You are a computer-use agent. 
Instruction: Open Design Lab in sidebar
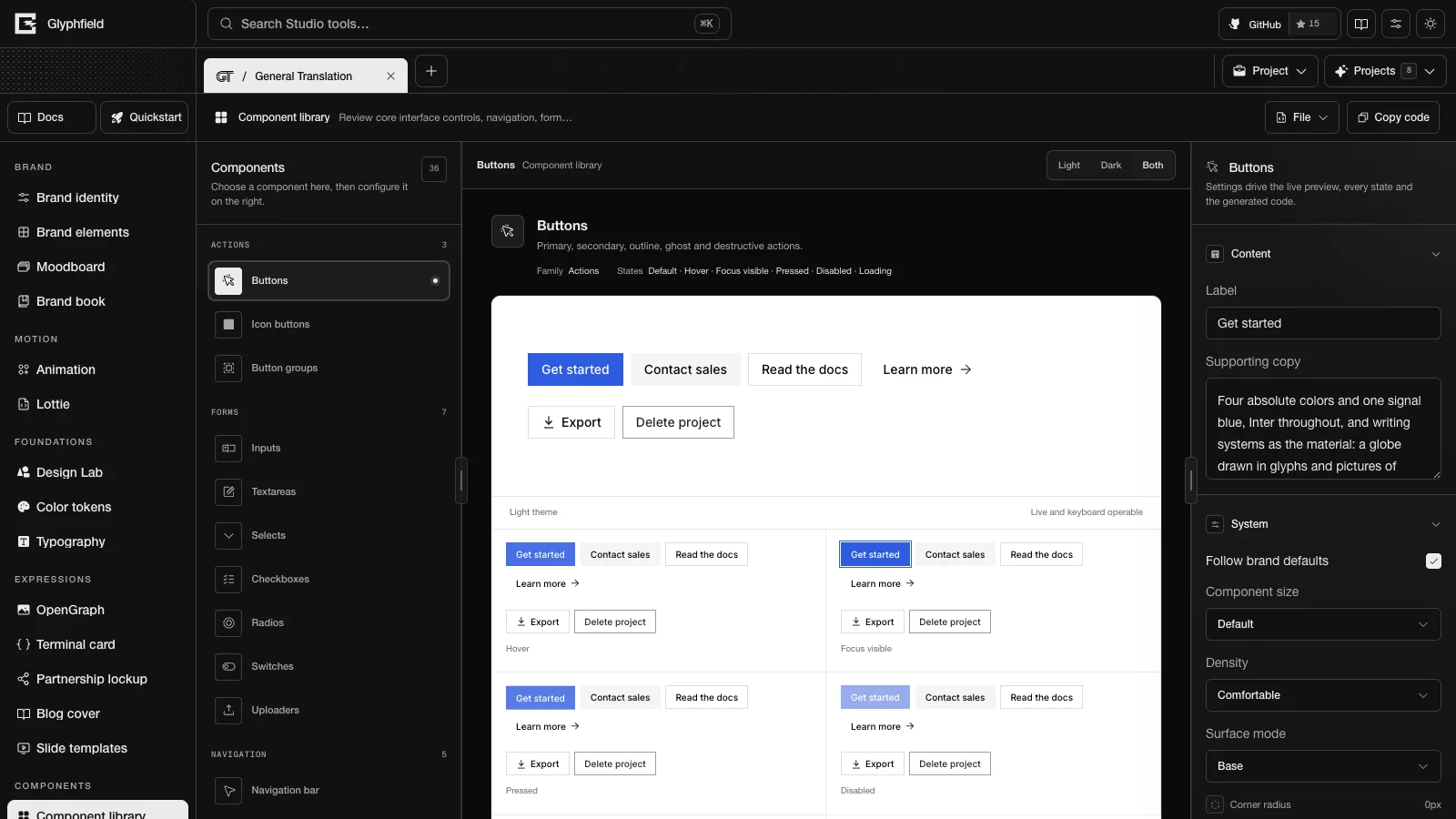tap(97, 472)
